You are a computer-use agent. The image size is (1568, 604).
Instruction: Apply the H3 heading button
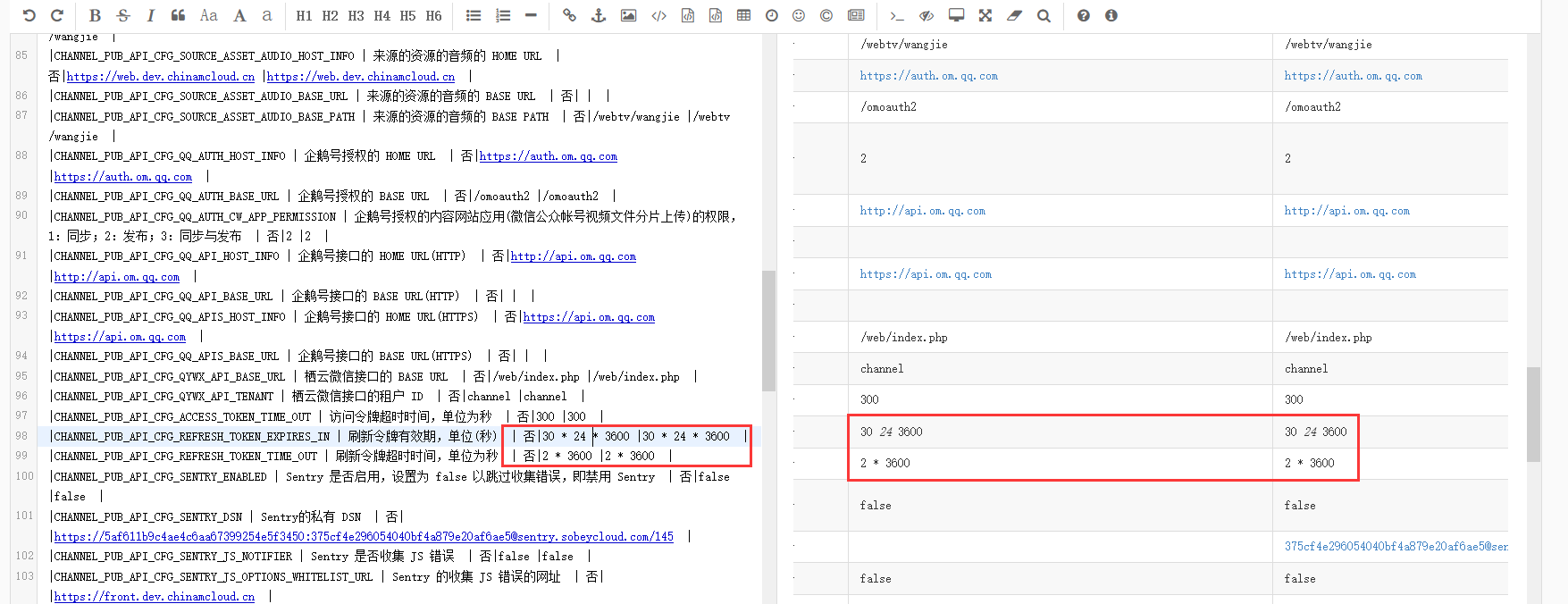(356, 15)
